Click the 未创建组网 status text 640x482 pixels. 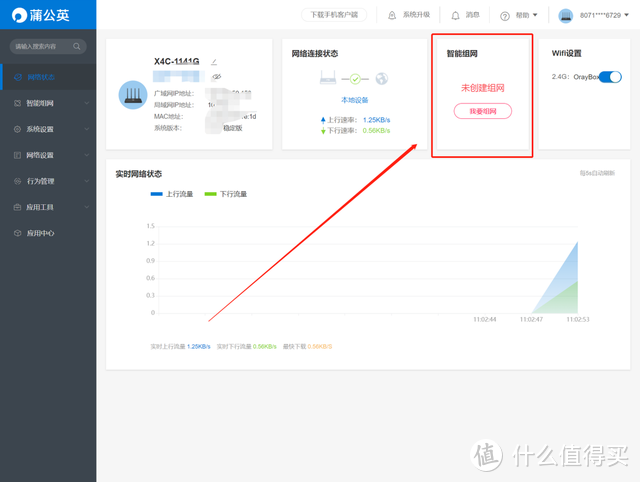[482, 88]
